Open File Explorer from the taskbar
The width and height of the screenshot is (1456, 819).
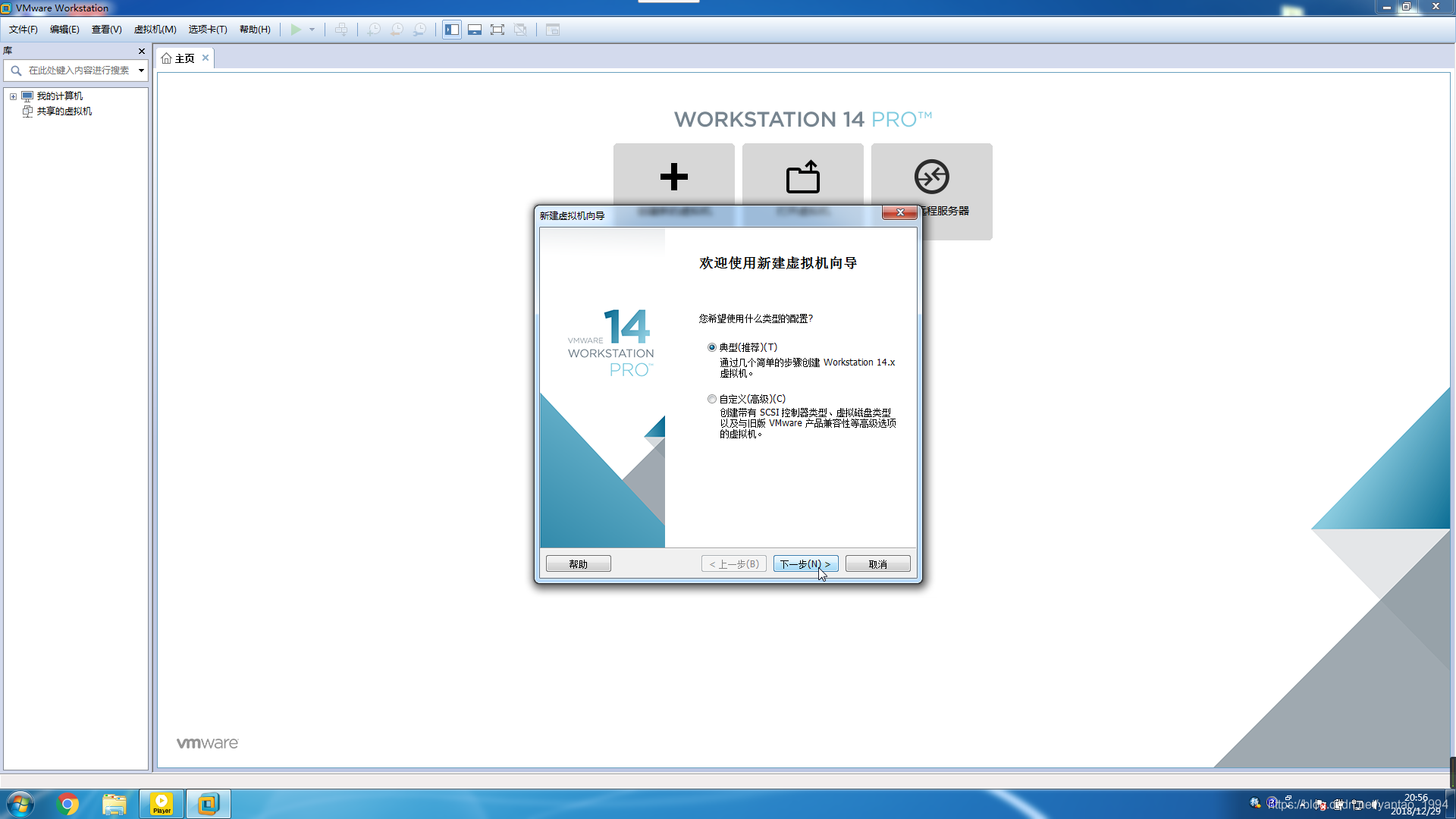(115, 804)
